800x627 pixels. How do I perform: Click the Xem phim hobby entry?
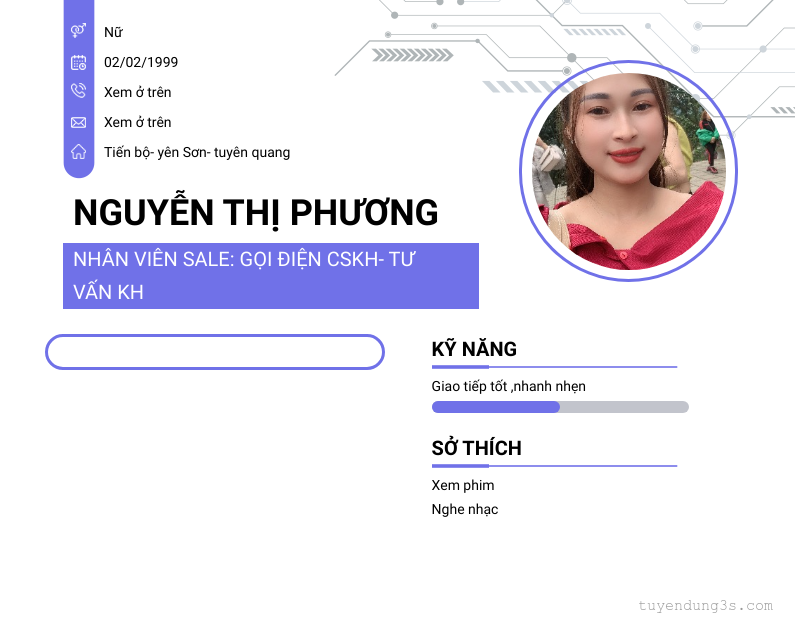tap(463, 485)
